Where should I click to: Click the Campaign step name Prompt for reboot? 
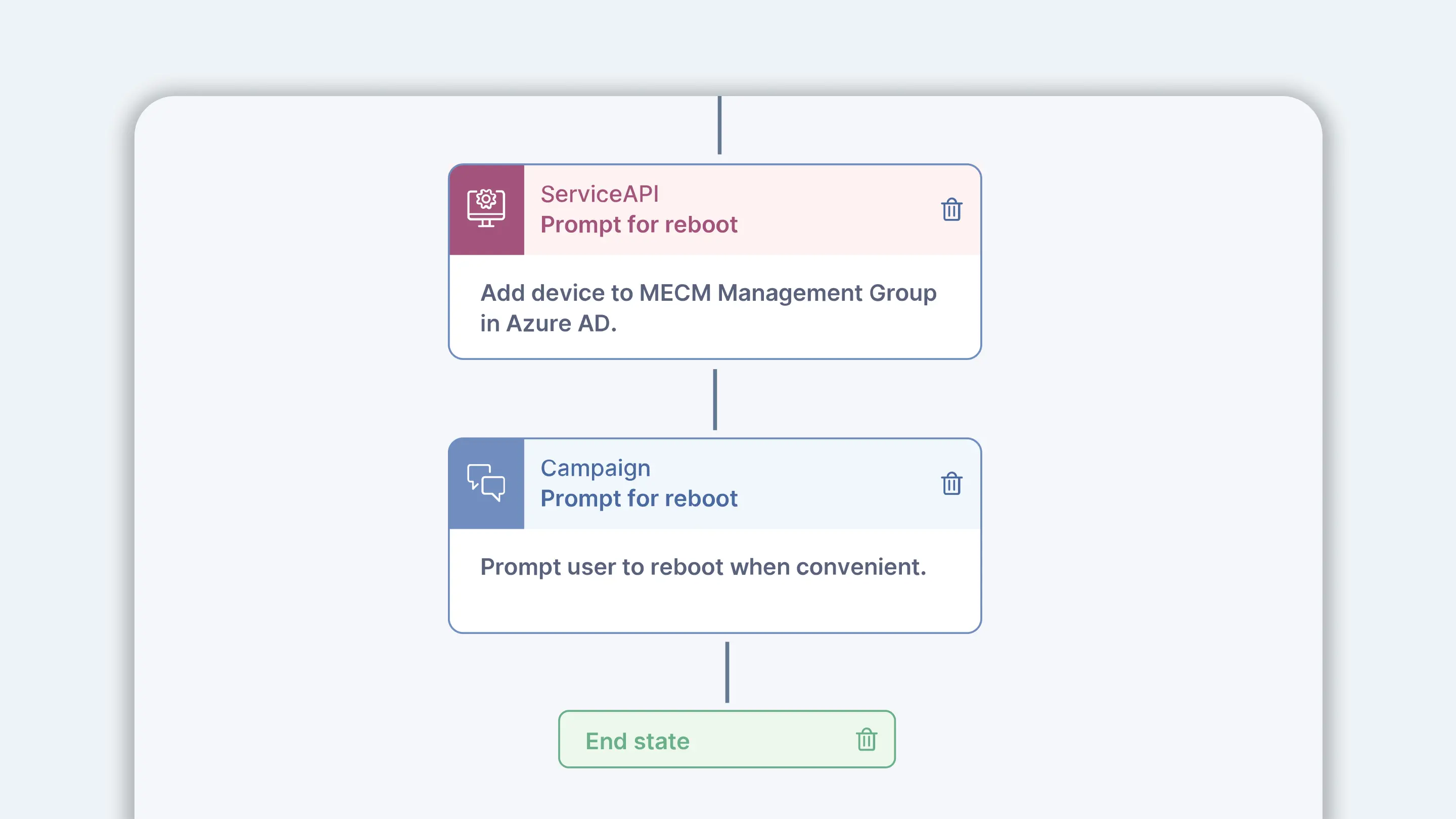click(x=639, y=498)
